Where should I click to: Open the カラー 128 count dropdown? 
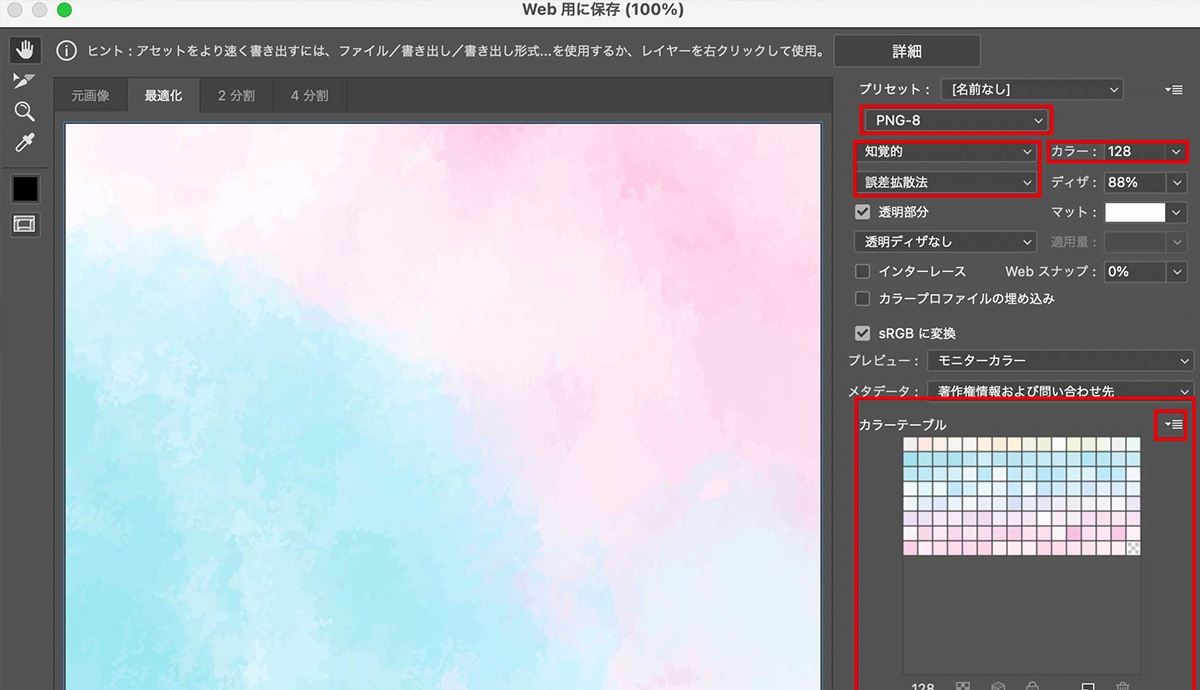pyautogui.click(x=1144, y=152)
